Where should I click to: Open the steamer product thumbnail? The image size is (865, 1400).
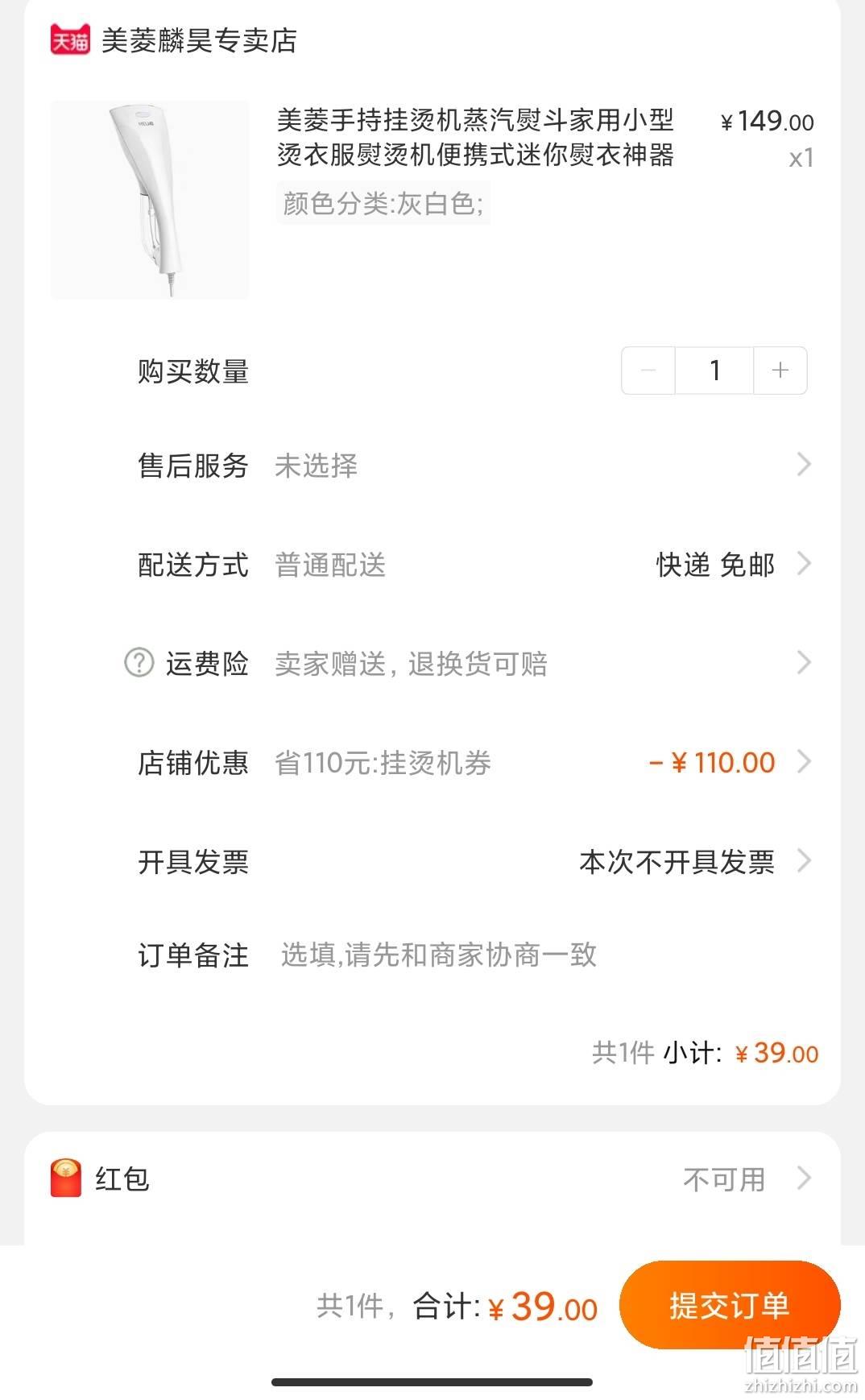(x=150, y=200)
